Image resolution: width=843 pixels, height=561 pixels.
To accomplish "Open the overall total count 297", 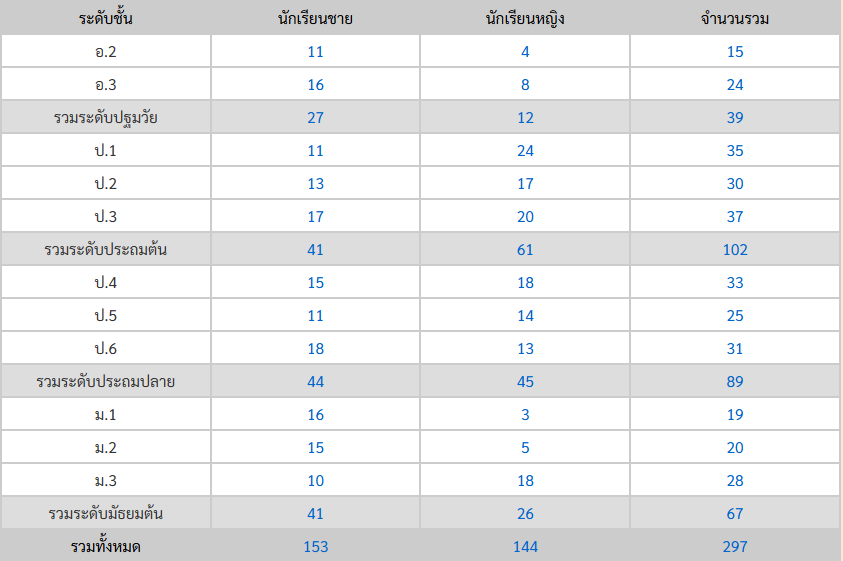I will [735, 546].
